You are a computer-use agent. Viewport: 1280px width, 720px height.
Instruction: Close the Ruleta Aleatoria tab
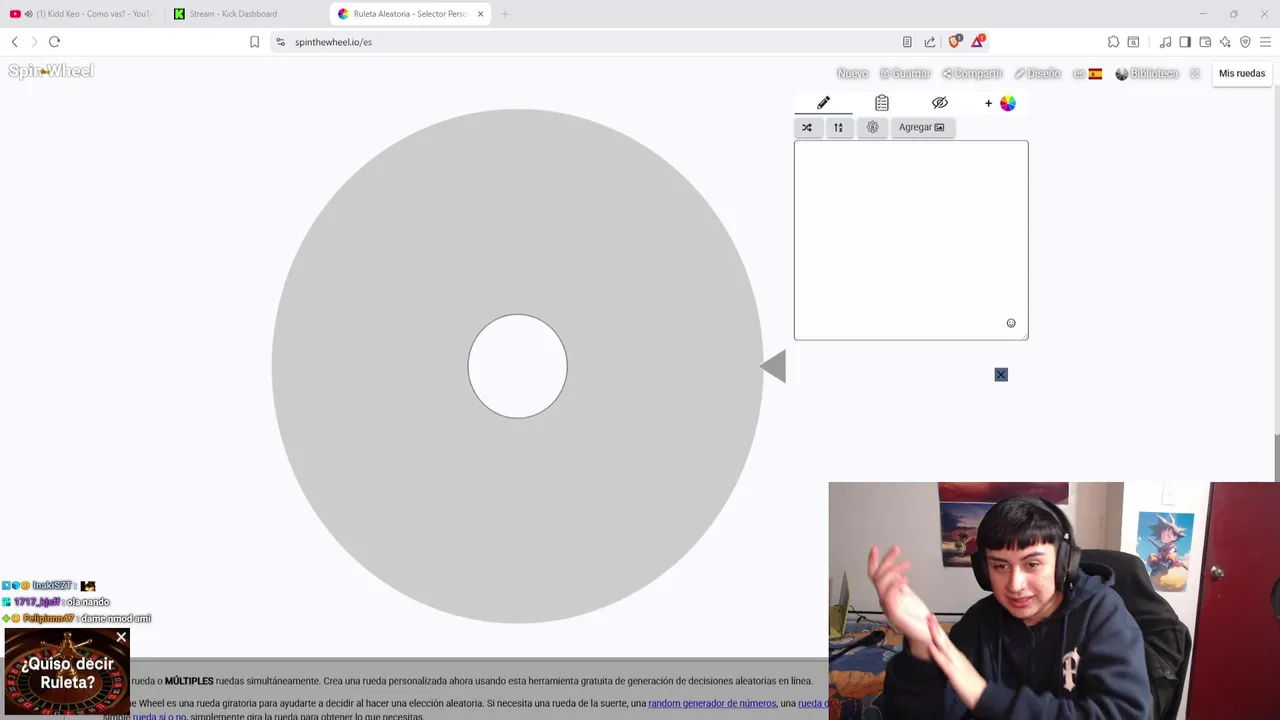pyautogui.click(x=480, y=14)
